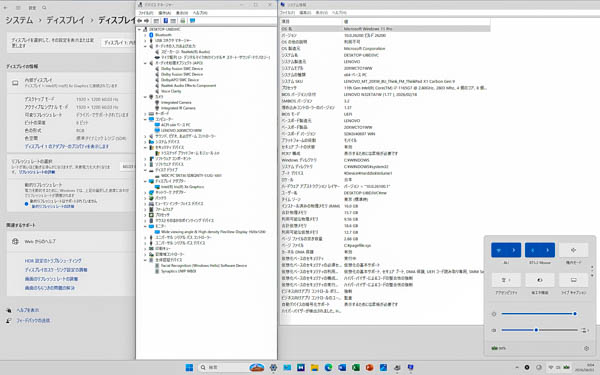Click the Settings window back arrow
600x375 pixels.
[x=6, y=8]
